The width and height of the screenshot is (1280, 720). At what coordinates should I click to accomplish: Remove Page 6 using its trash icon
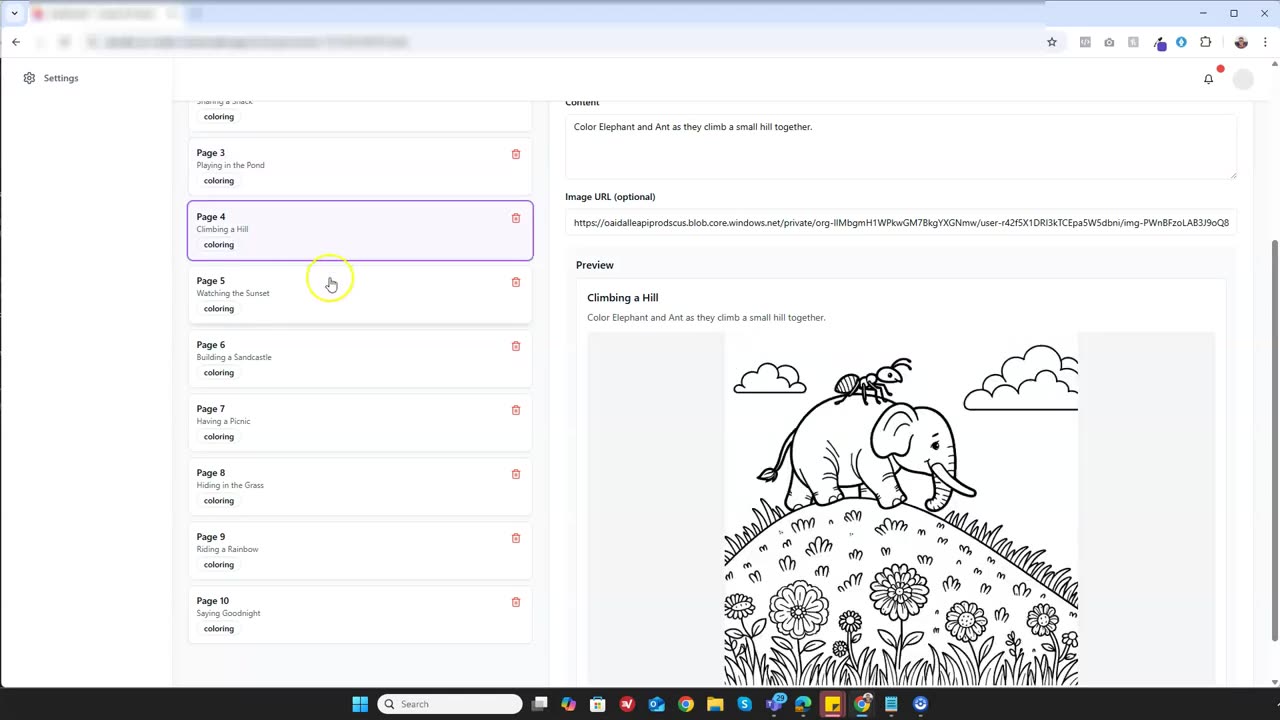point(516,346)
